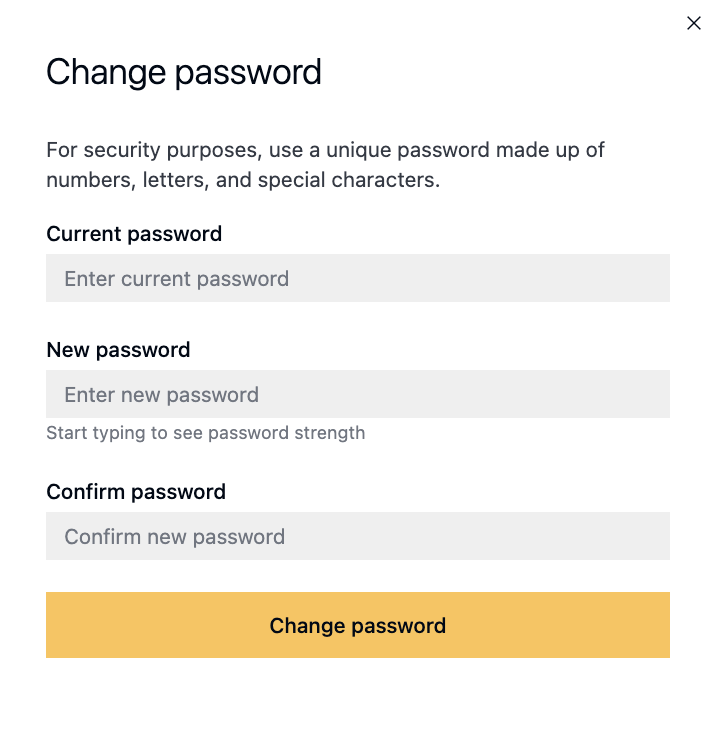
Task: Click "numbers, letters, and special characters" line
Action: coord(243,181)
